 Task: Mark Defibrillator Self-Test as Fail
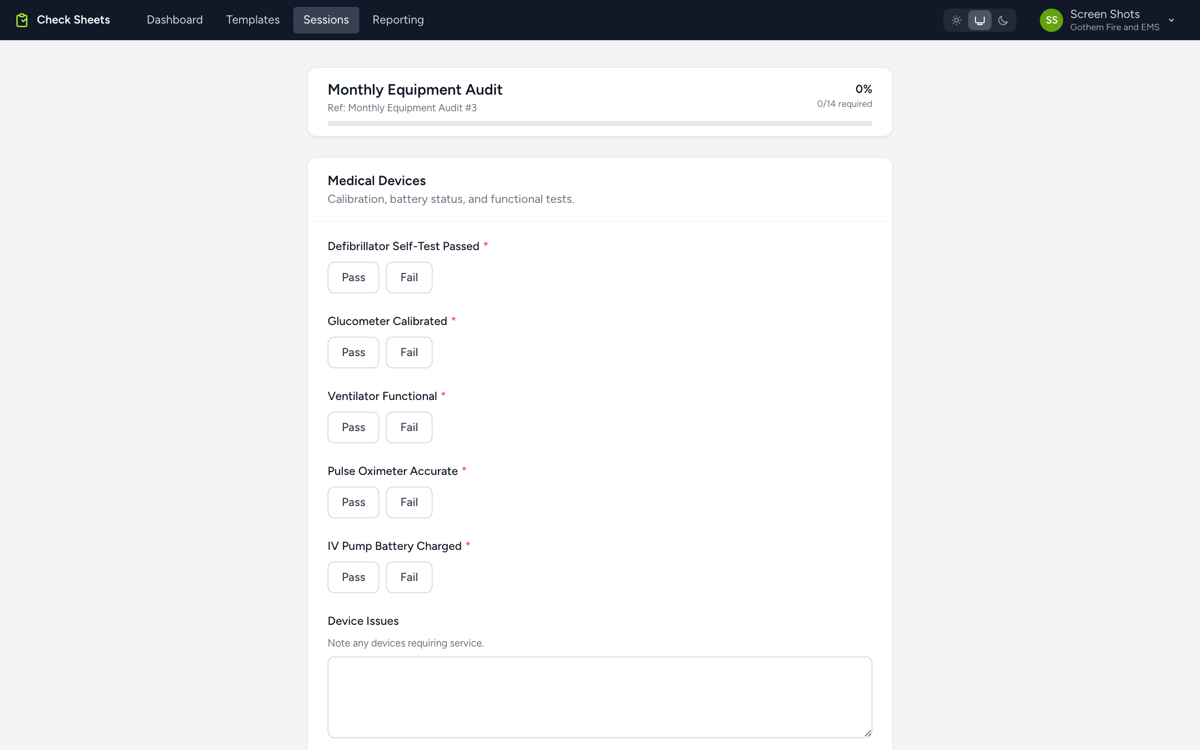pyautogui.click(x=409, y=277)
